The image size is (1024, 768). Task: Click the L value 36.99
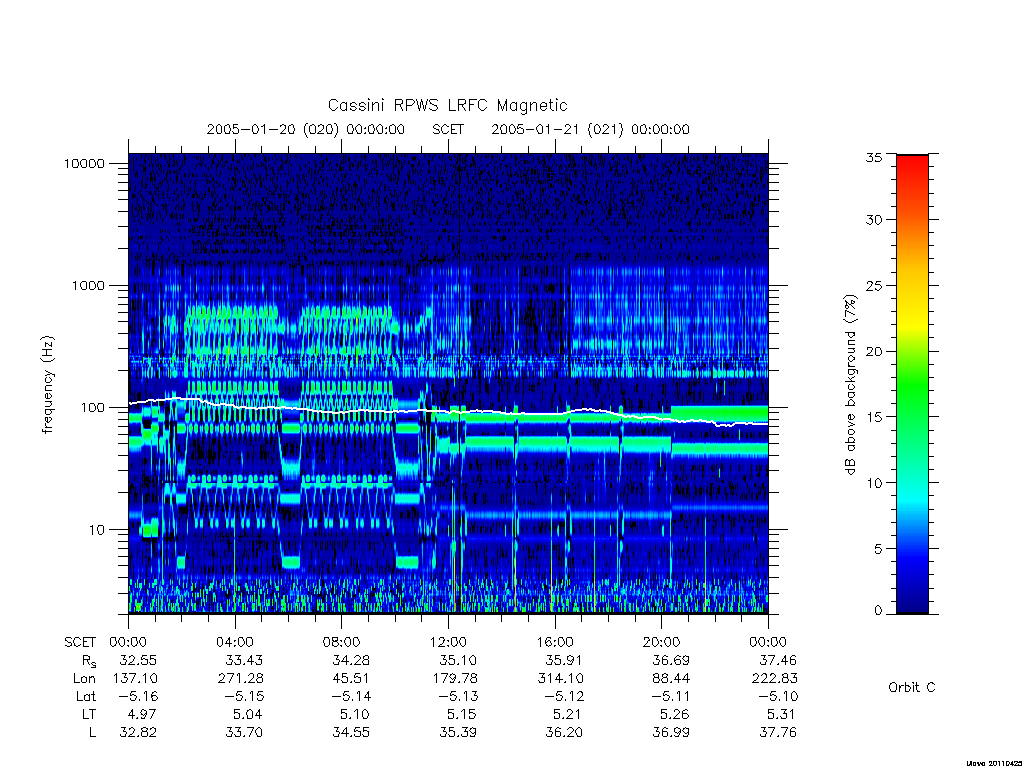(671, 733)
